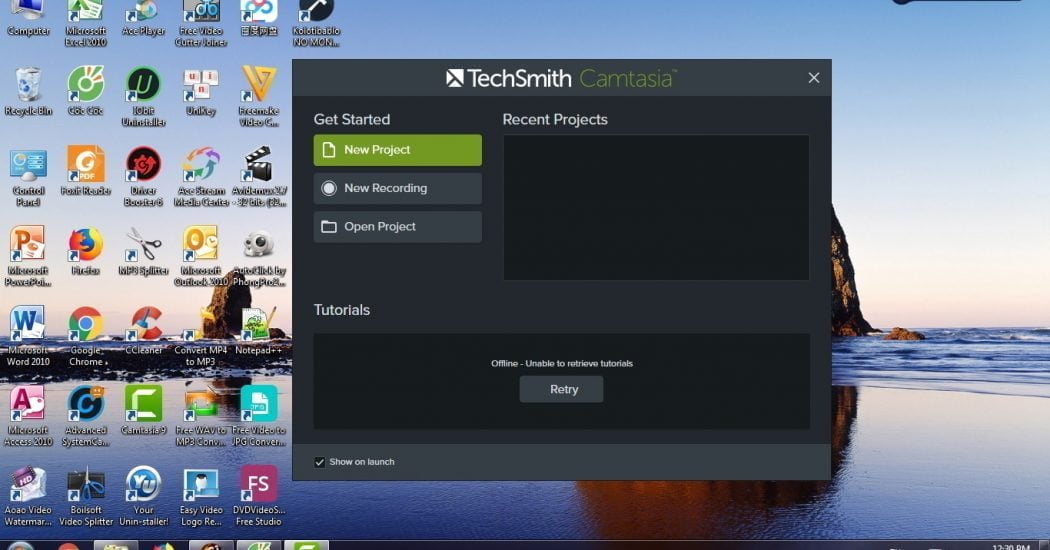The image size is (1050, 550).
Task: Click the New Project button
Action: point(397,150)
